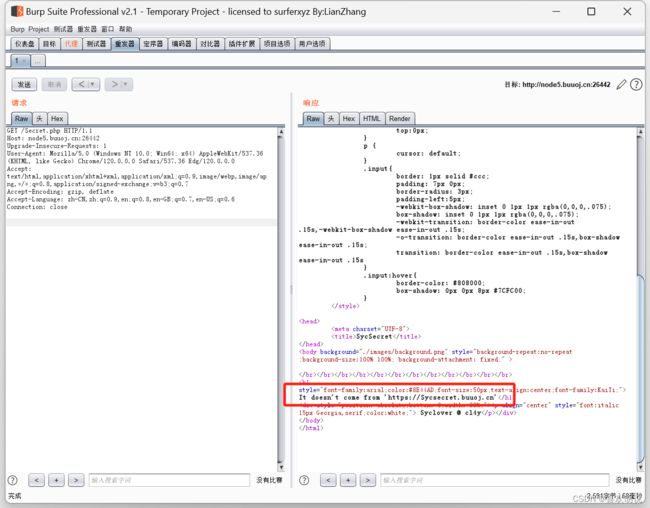Screen dimensions: 650x508
Task: Click the target URL http://node5.buuoj.cn:26442
Action: (x=566, y=85)
